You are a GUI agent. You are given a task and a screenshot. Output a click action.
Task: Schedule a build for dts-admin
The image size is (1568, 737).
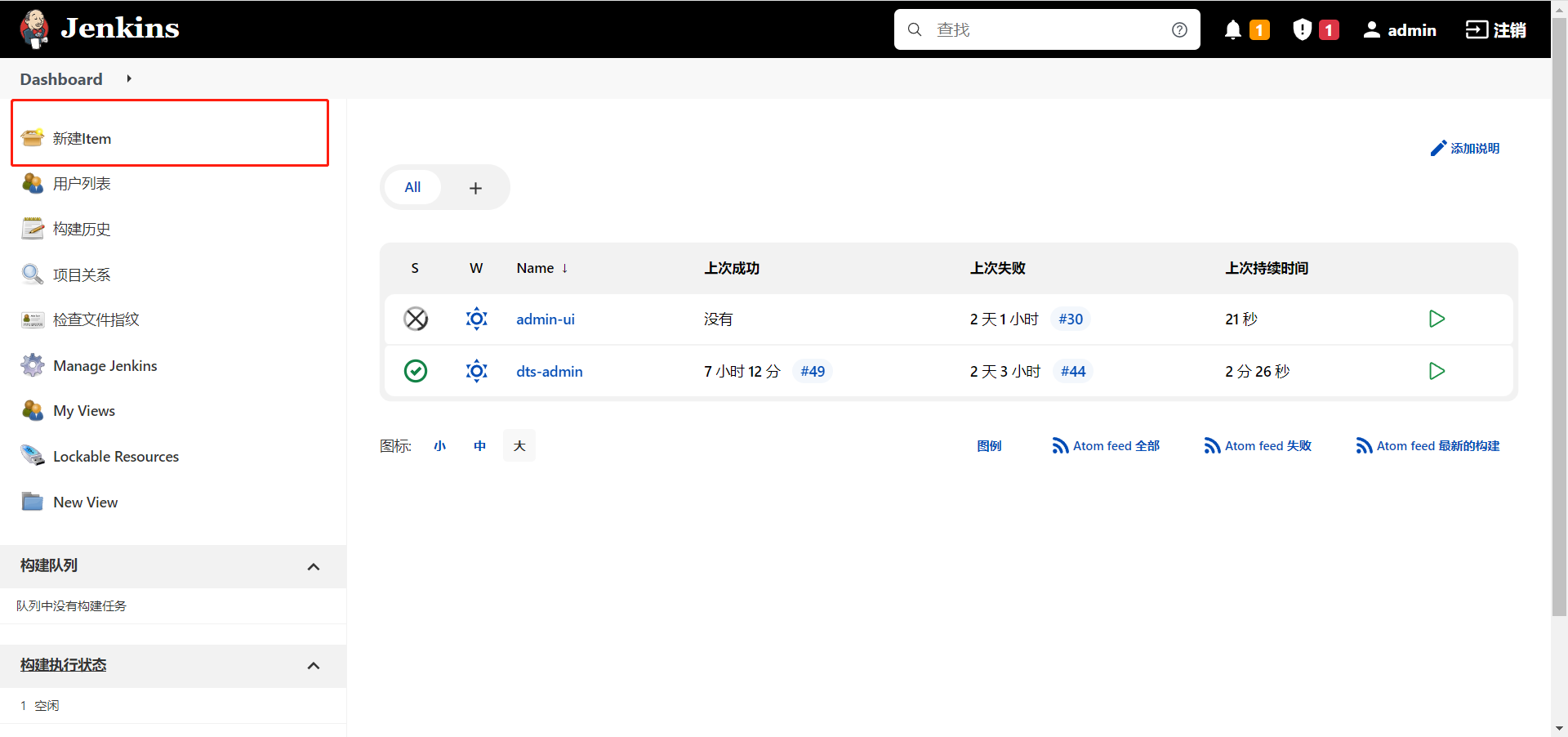(x=1437, y=371)
